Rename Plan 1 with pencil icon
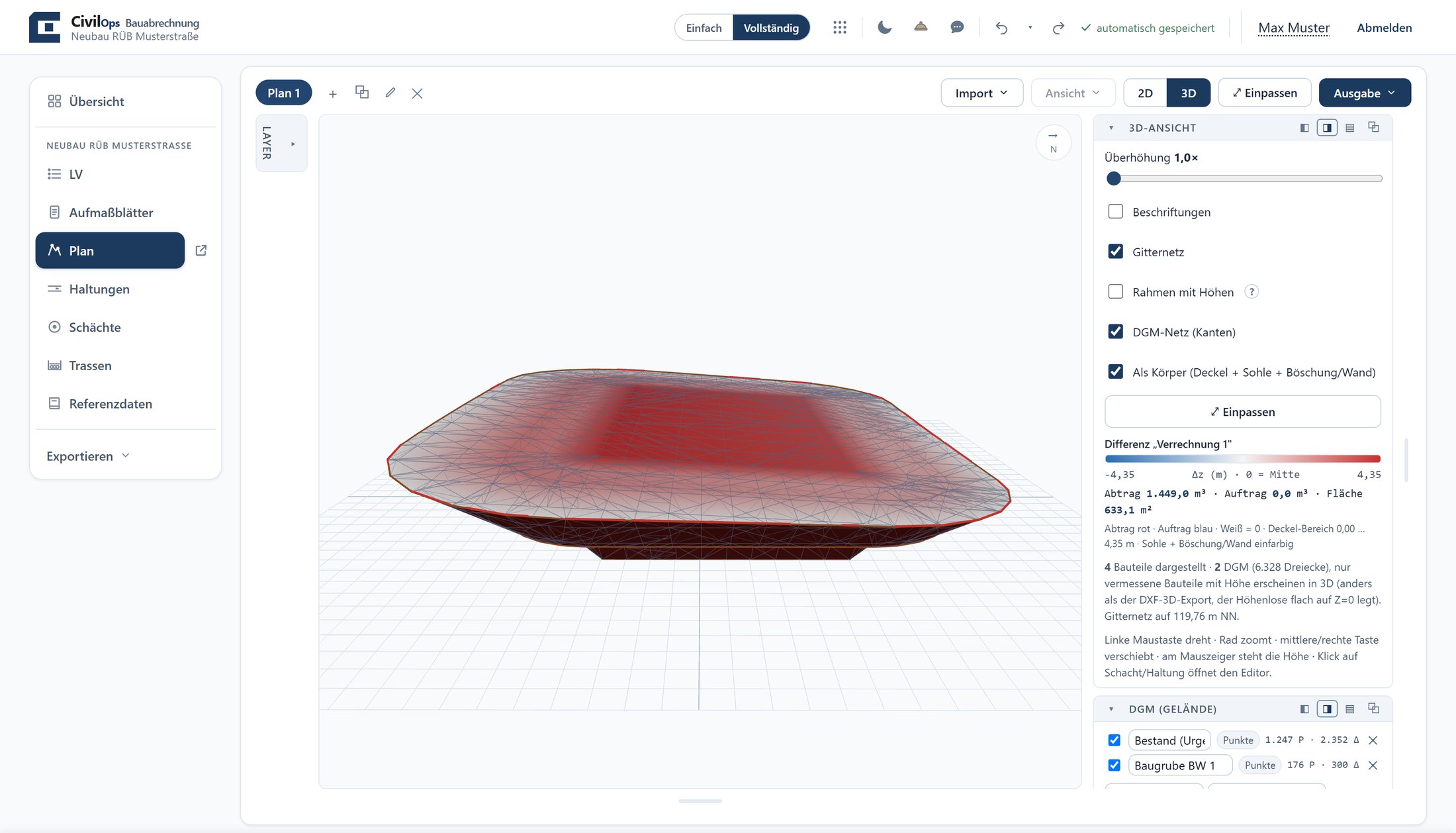 click(x=390, y=93)
